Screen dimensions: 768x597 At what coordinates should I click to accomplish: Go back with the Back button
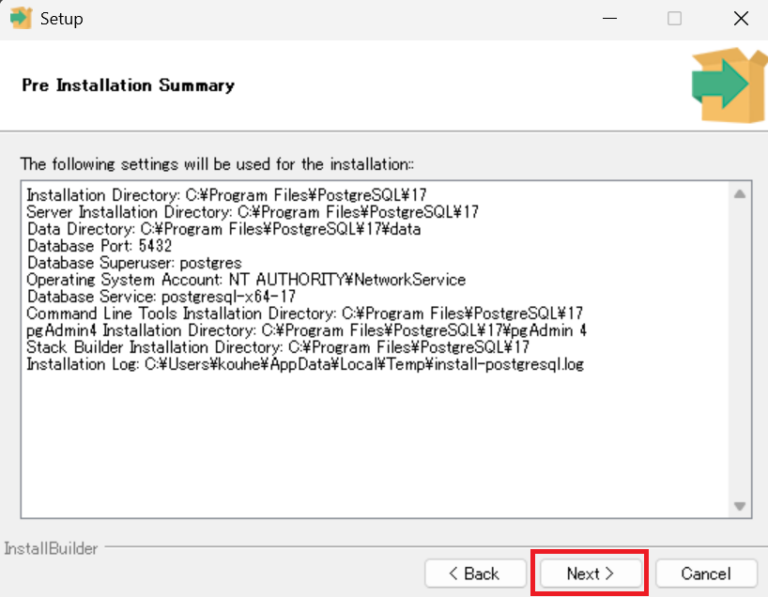pyautogui.click(x=474, y=573)
